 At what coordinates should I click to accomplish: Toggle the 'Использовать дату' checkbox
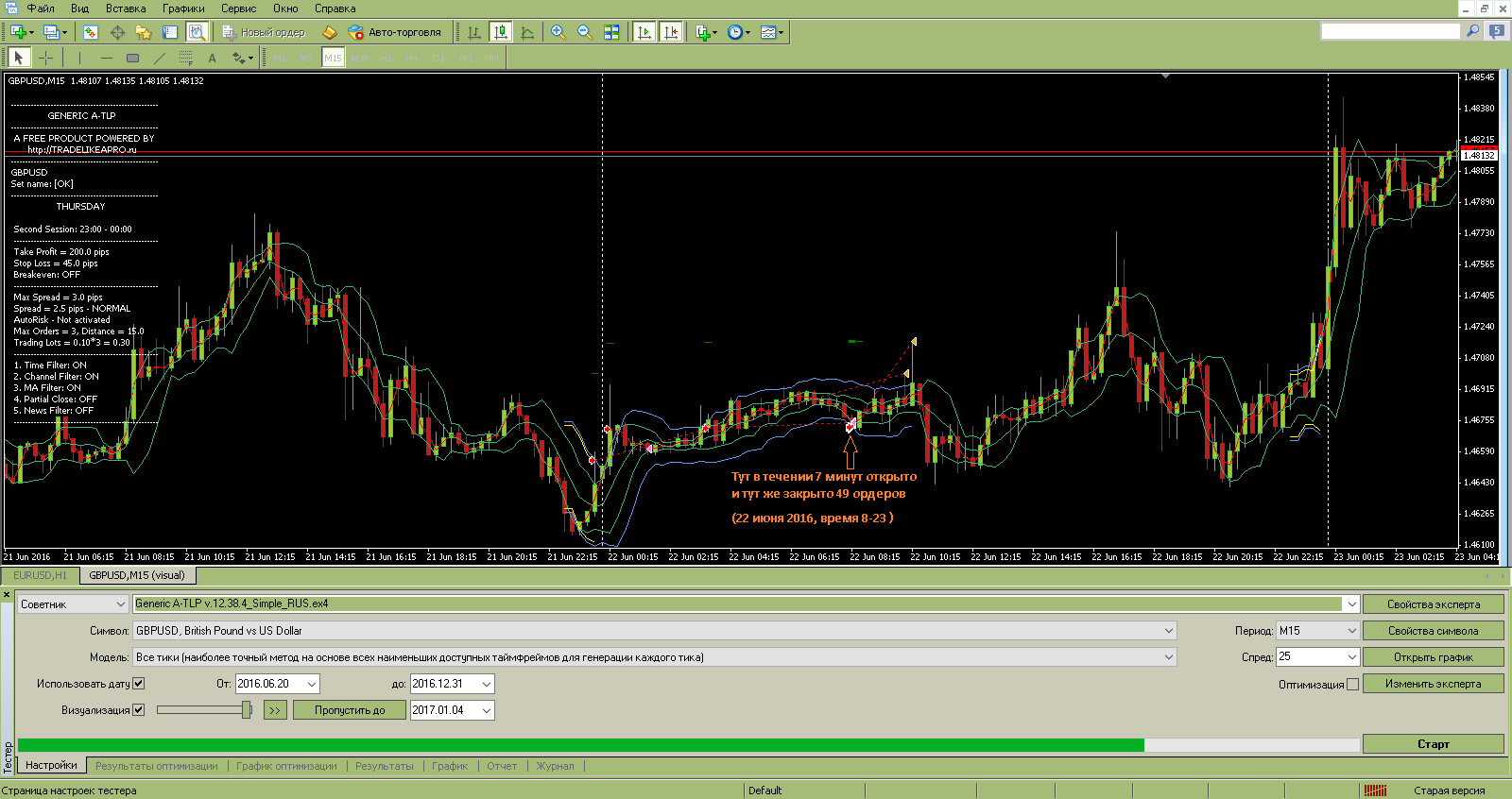[139, 683]
